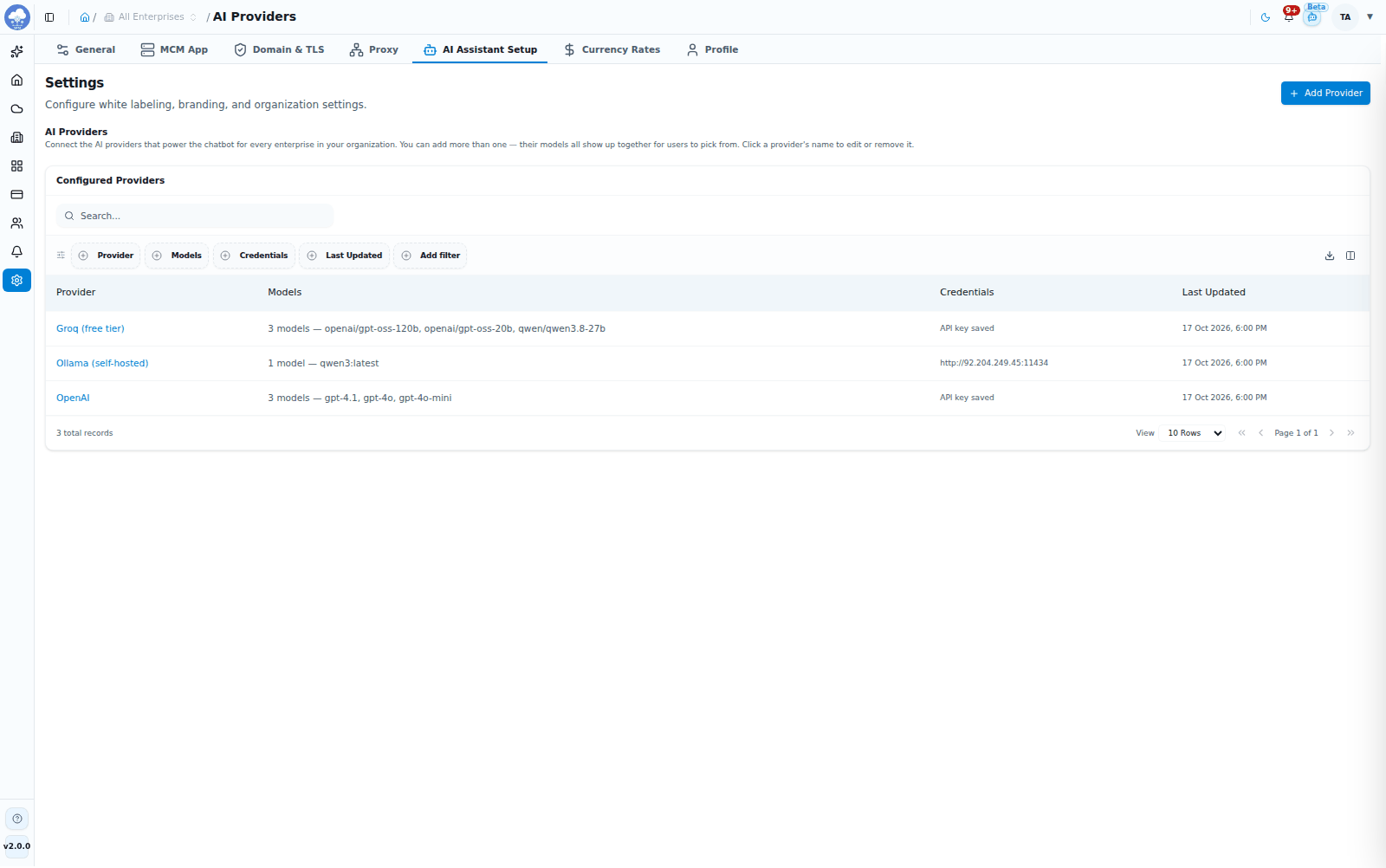Open the billing card icon in the sidebar
This screenshot has width=1386, height=868.
click(x=16, y=195)
